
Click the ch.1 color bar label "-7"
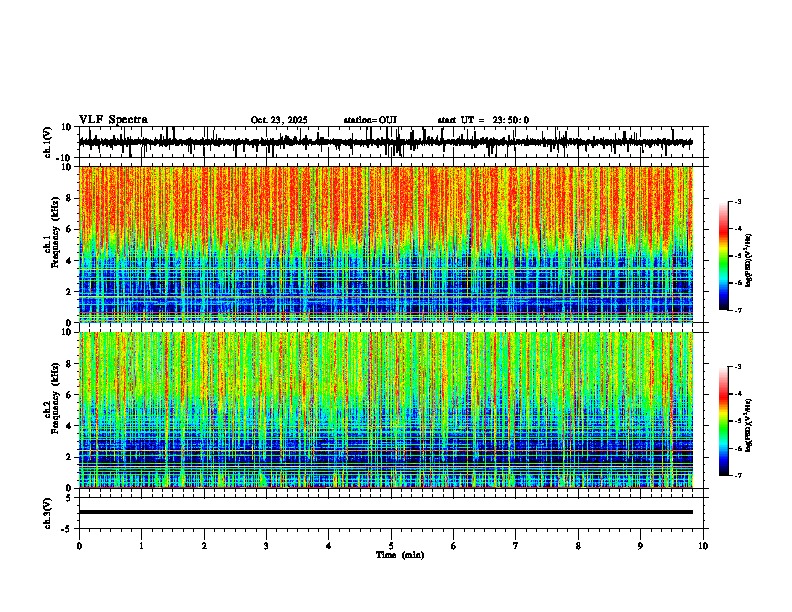[738, 310]
